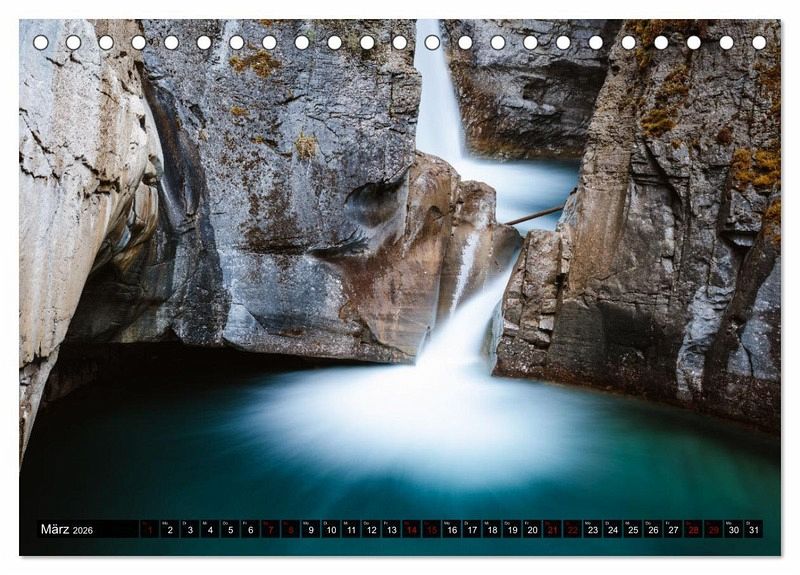Select date 2 in the calendar strip
The height and width of the screenshot is (575, 800).
pos(170,529)
